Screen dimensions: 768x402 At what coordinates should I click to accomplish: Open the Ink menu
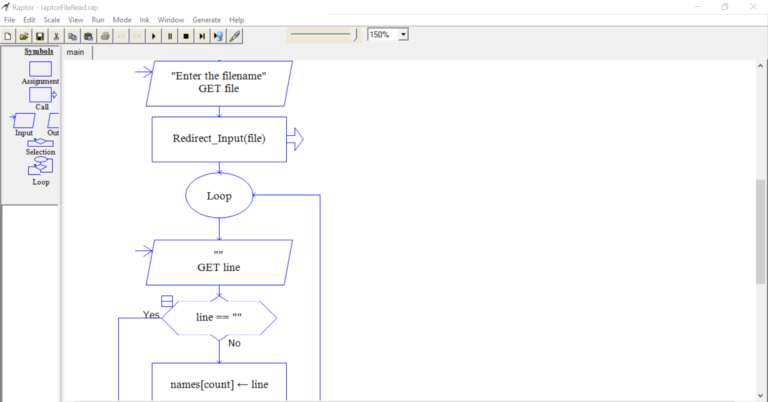tap(144, 20)
